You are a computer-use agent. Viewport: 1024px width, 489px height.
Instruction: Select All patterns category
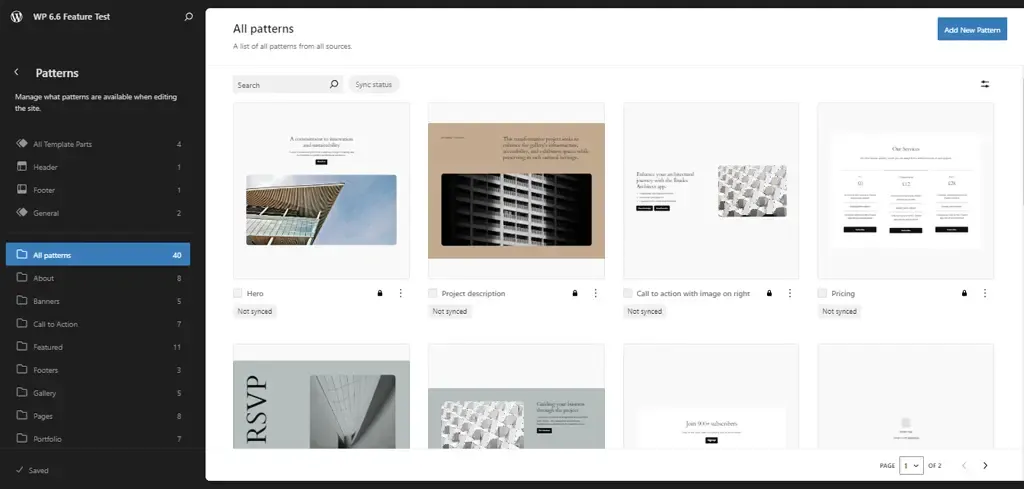98,255
